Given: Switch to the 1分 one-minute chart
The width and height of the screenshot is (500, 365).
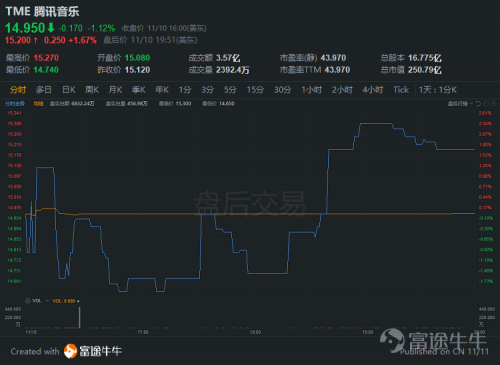Looking at the screenshot, I should pyautogui.click(x=185, y=90).
